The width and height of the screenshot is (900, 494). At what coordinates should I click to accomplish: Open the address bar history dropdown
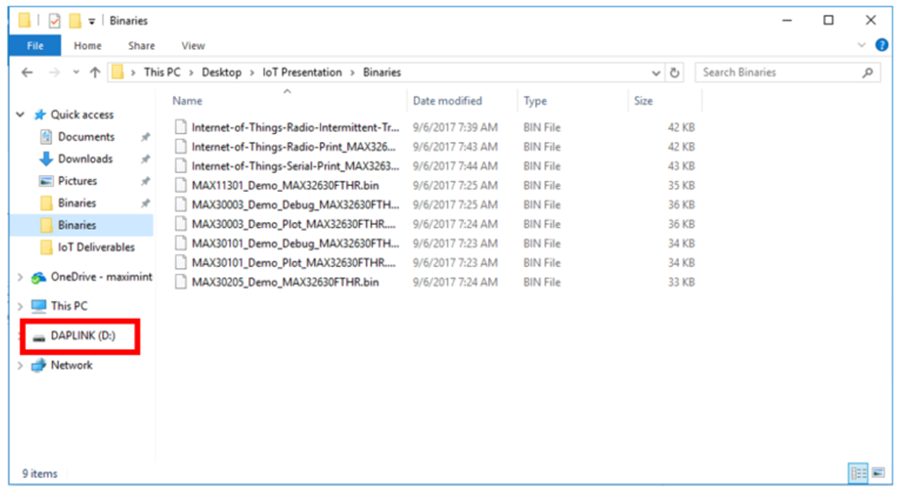pyautogui.click(x=655, y=73)
